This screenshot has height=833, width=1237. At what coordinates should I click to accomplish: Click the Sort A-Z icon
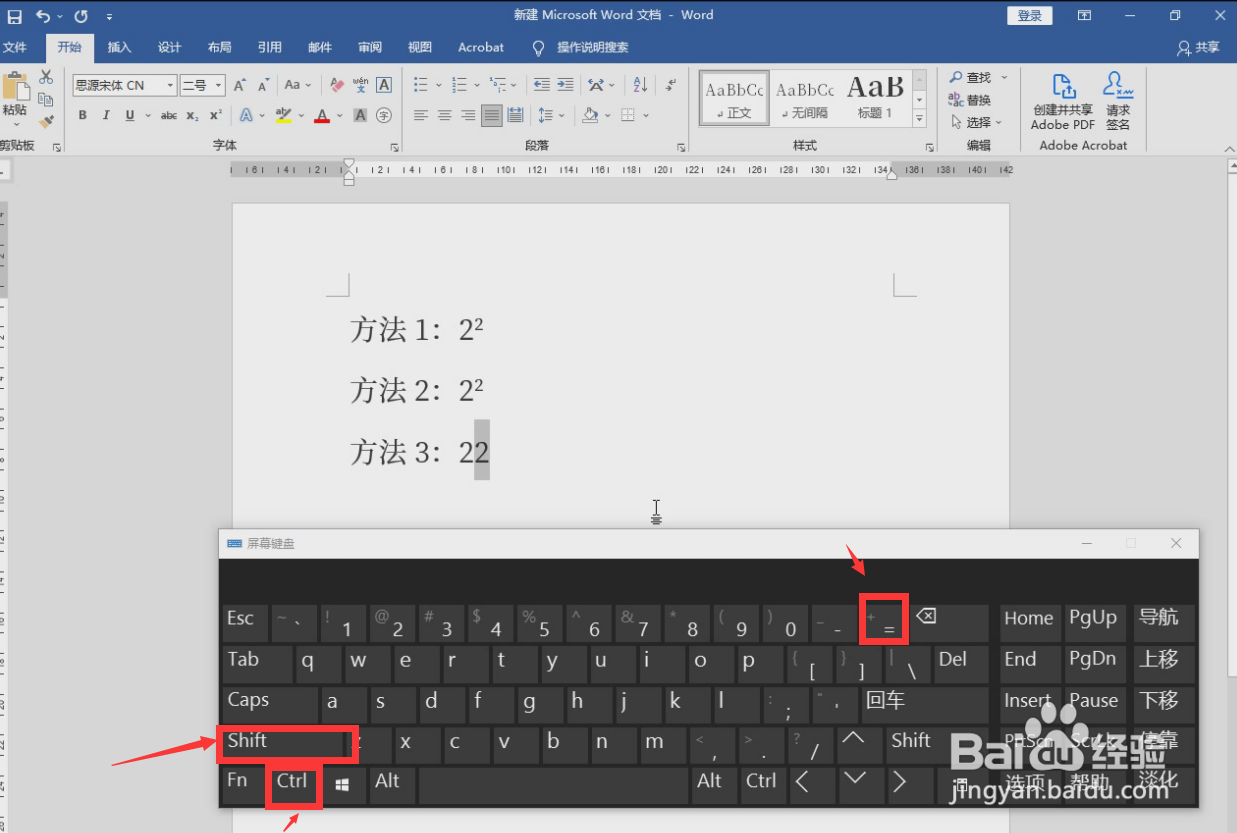tap(640, 86)
